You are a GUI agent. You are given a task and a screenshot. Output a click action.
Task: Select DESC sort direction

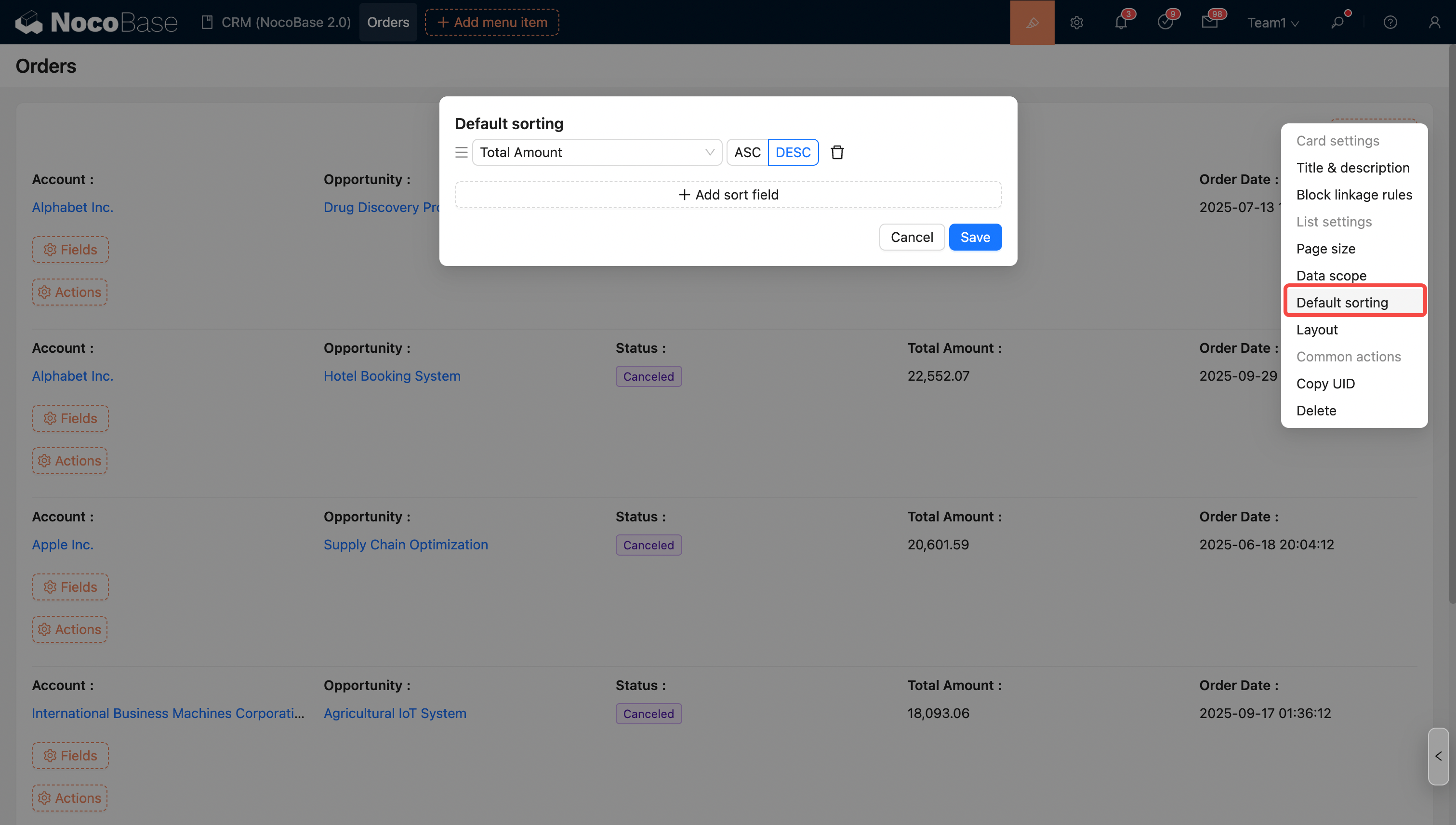[793, 152]
